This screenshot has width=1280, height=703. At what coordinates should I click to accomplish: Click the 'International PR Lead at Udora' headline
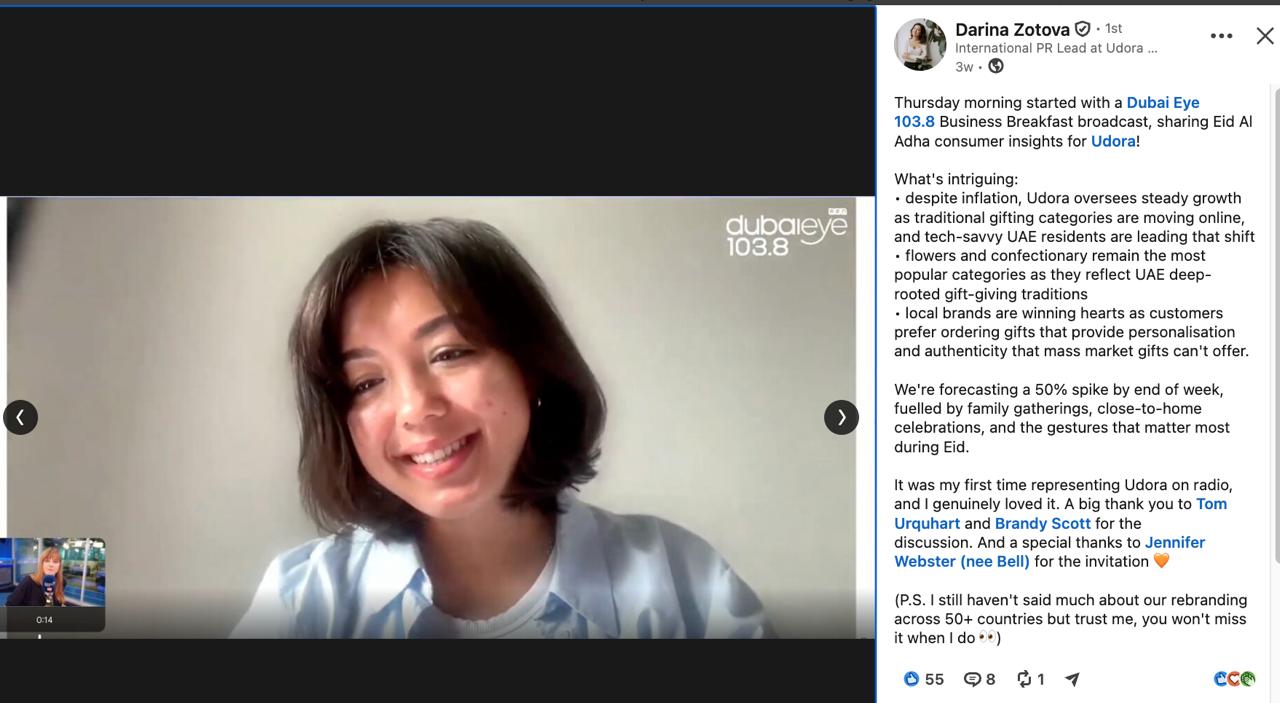point(1056,48)
